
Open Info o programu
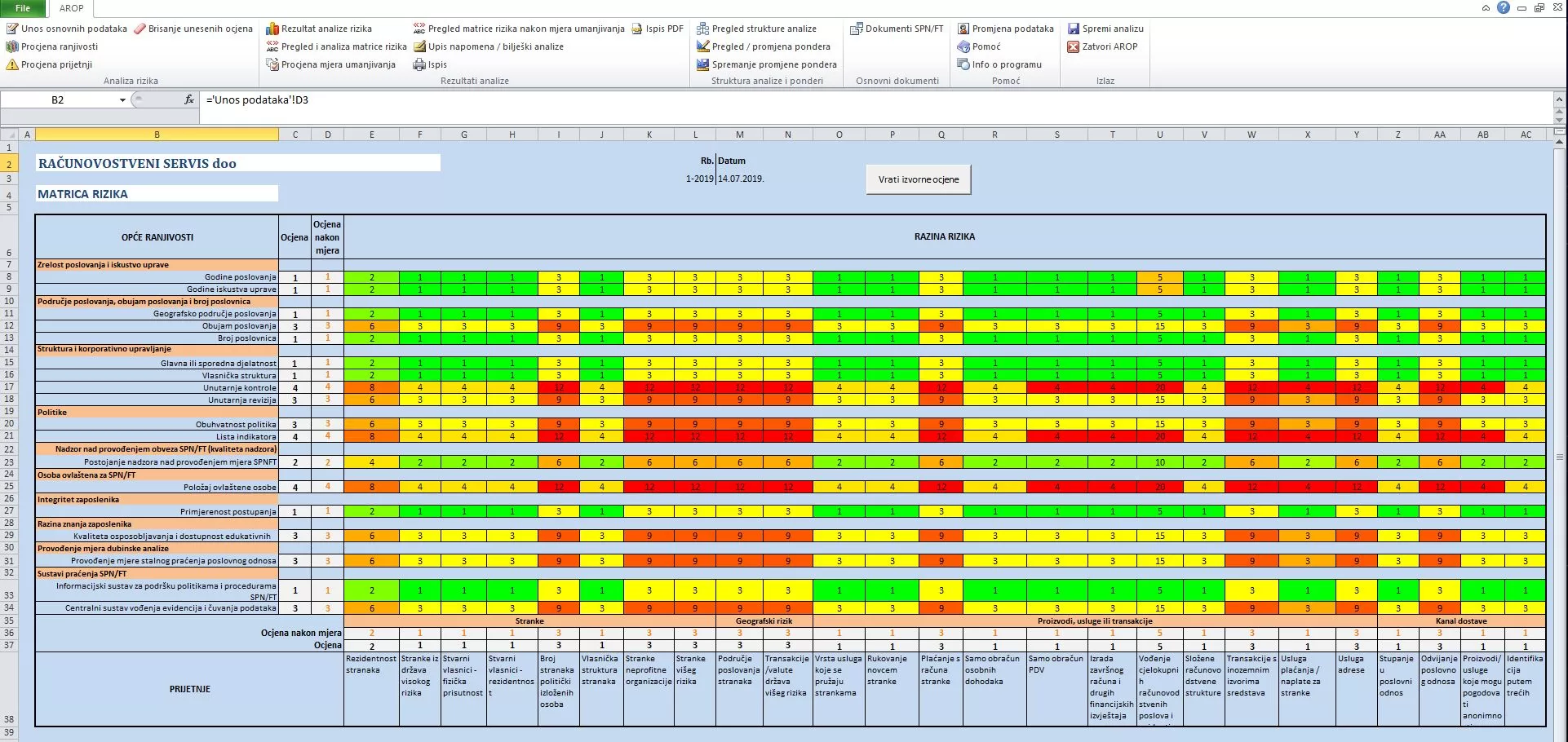[999, 64]
